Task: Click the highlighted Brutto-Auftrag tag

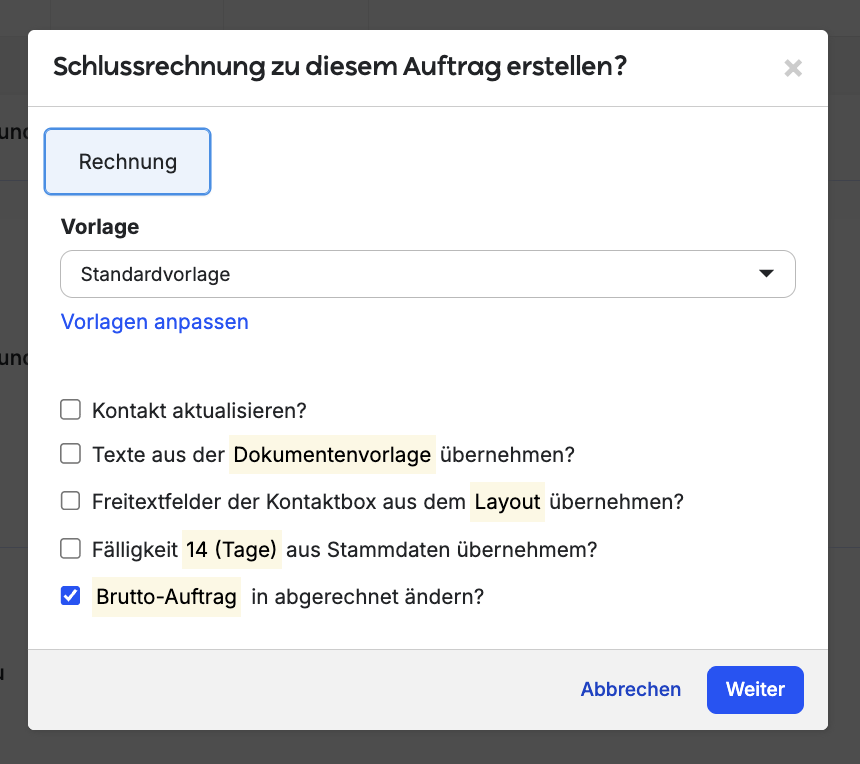Action: (166, 597)
